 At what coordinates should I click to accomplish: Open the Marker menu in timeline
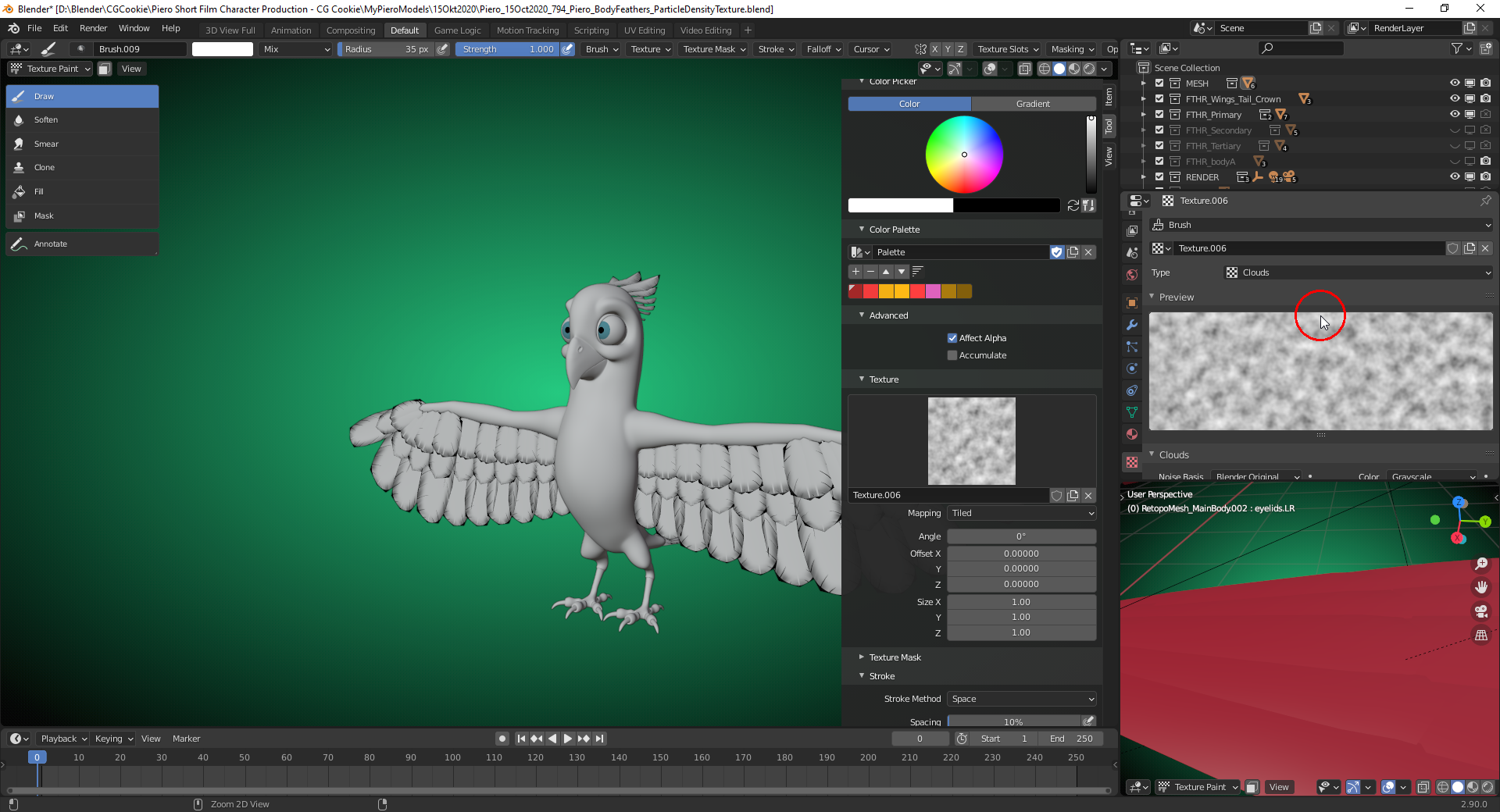[x=186, y=739]
